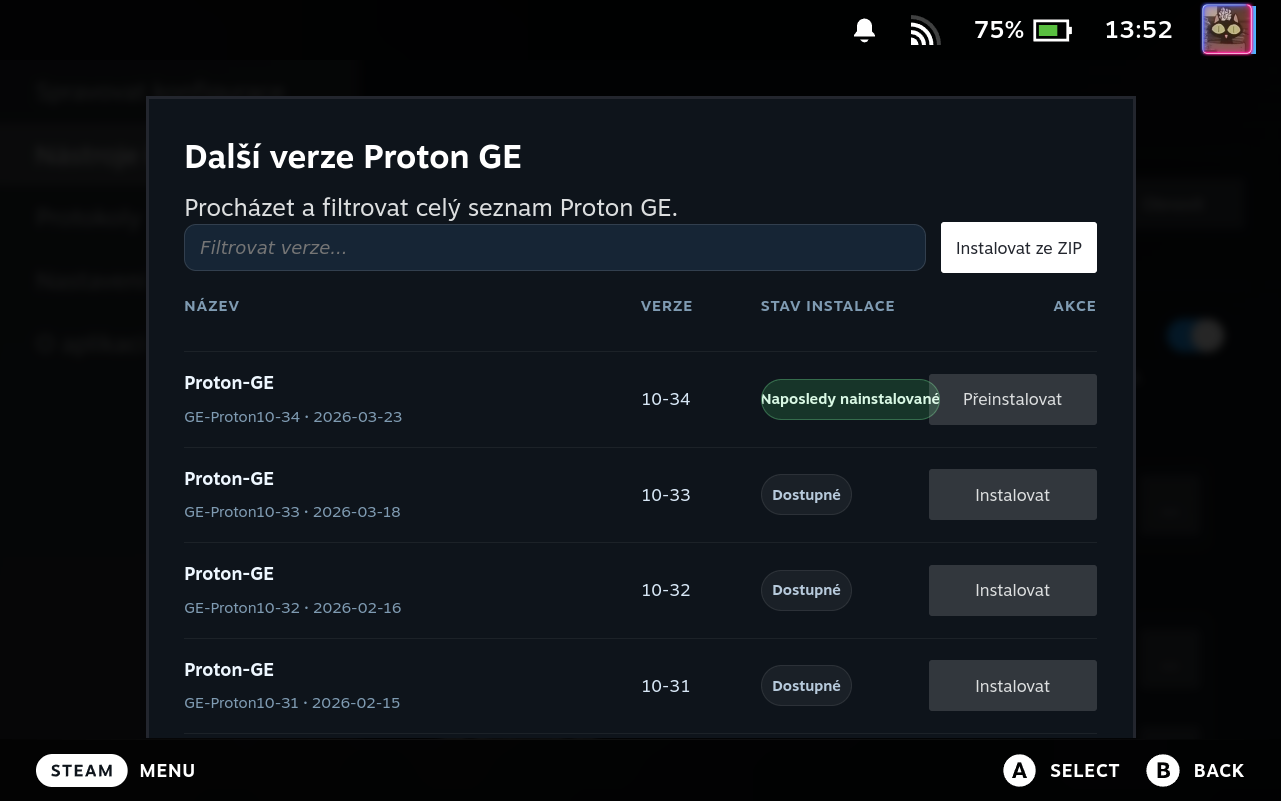Screen dimensions: 1281x801
Task: Click Proton-GE title in the 10-32 row
Action: [229, 574]
